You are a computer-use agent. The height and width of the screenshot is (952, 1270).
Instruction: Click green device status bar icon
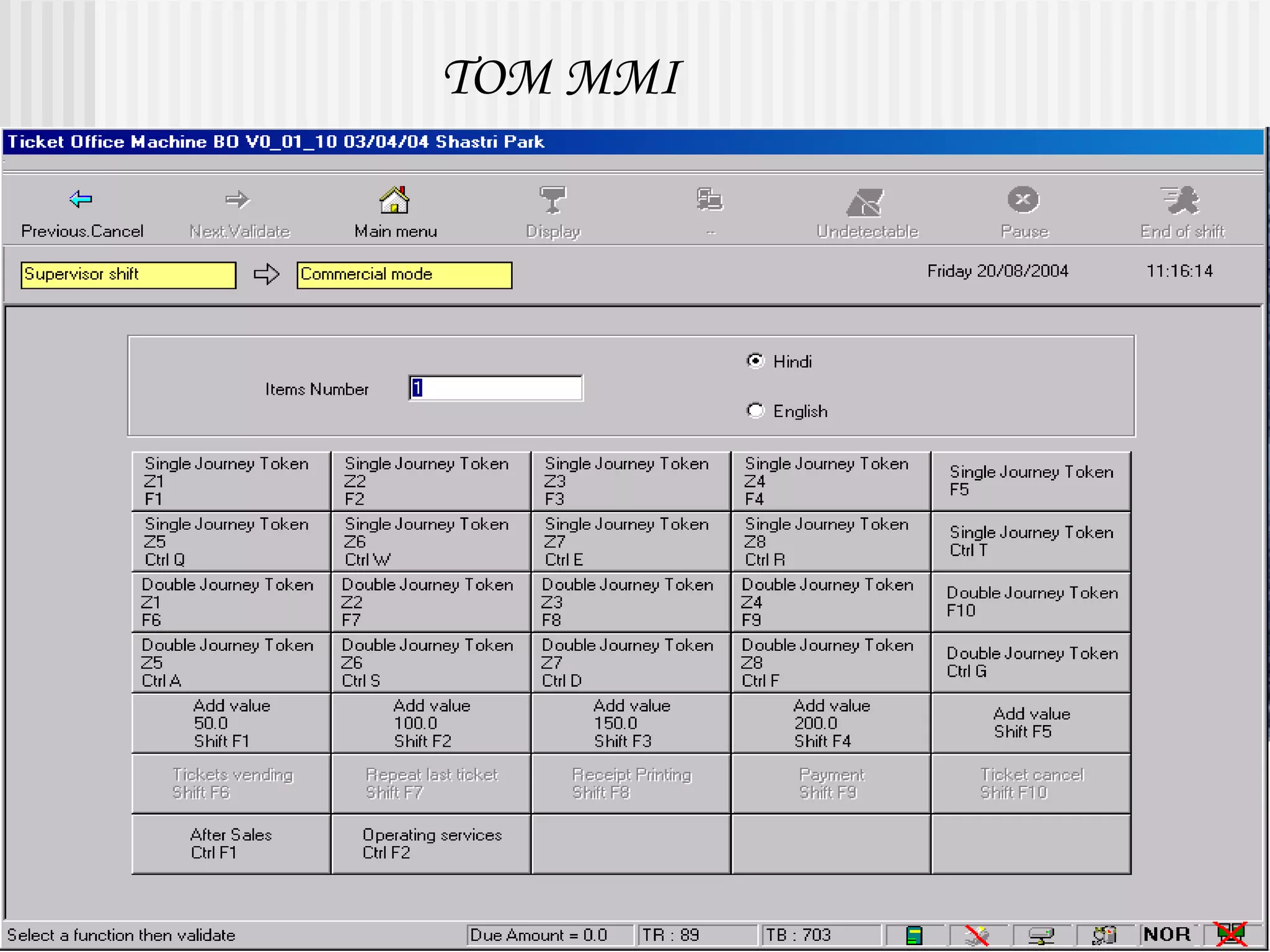[914, 935]
